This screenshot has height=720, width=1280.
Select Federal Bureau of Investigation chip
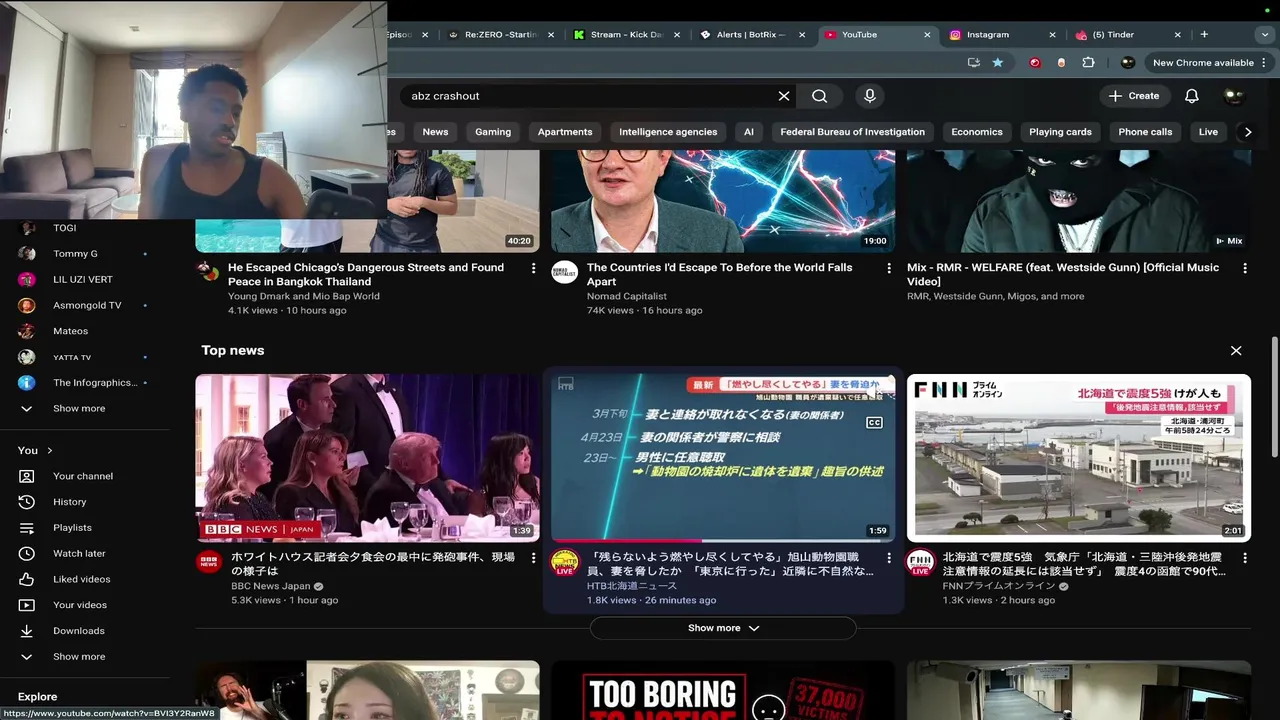pos(853,132)
